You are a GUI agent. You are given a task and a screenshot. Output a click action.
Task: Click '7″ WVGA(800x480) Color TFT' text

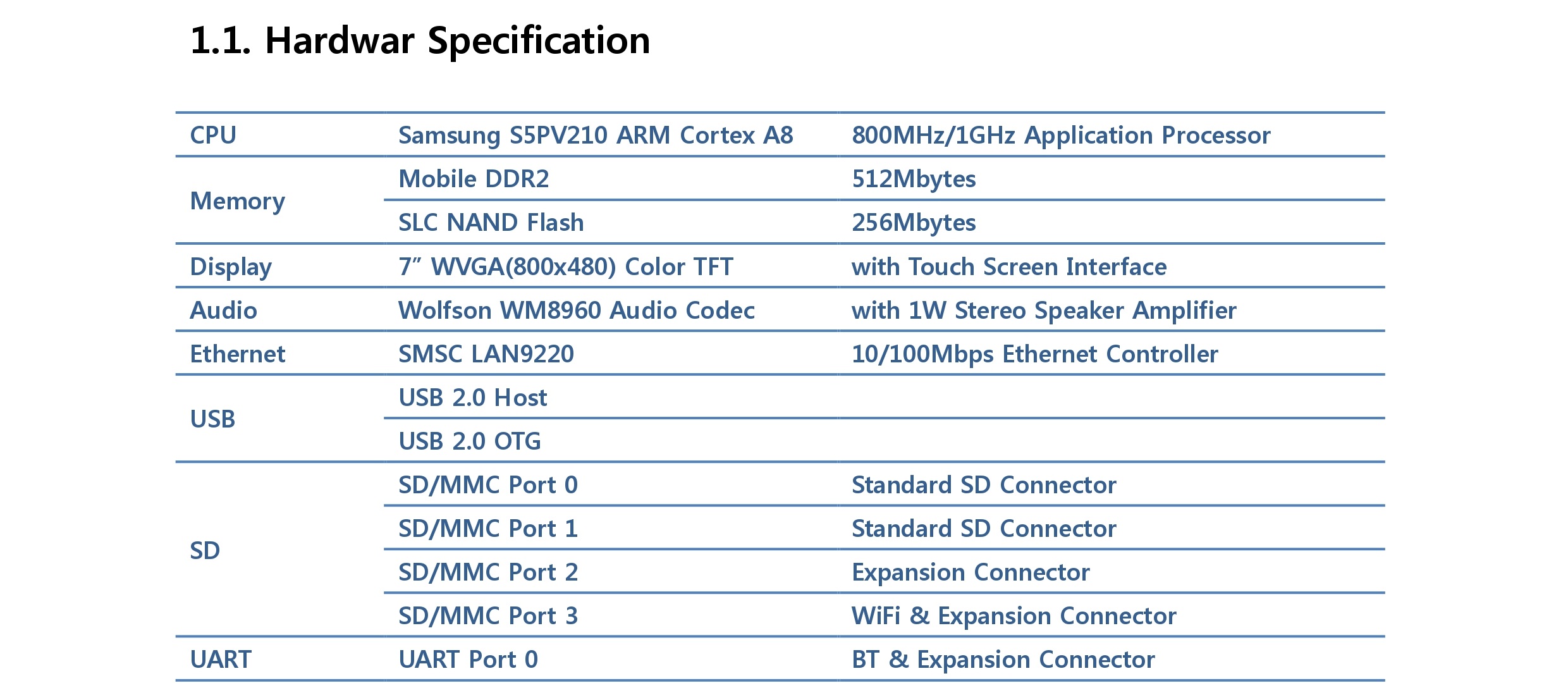[566, 267]
